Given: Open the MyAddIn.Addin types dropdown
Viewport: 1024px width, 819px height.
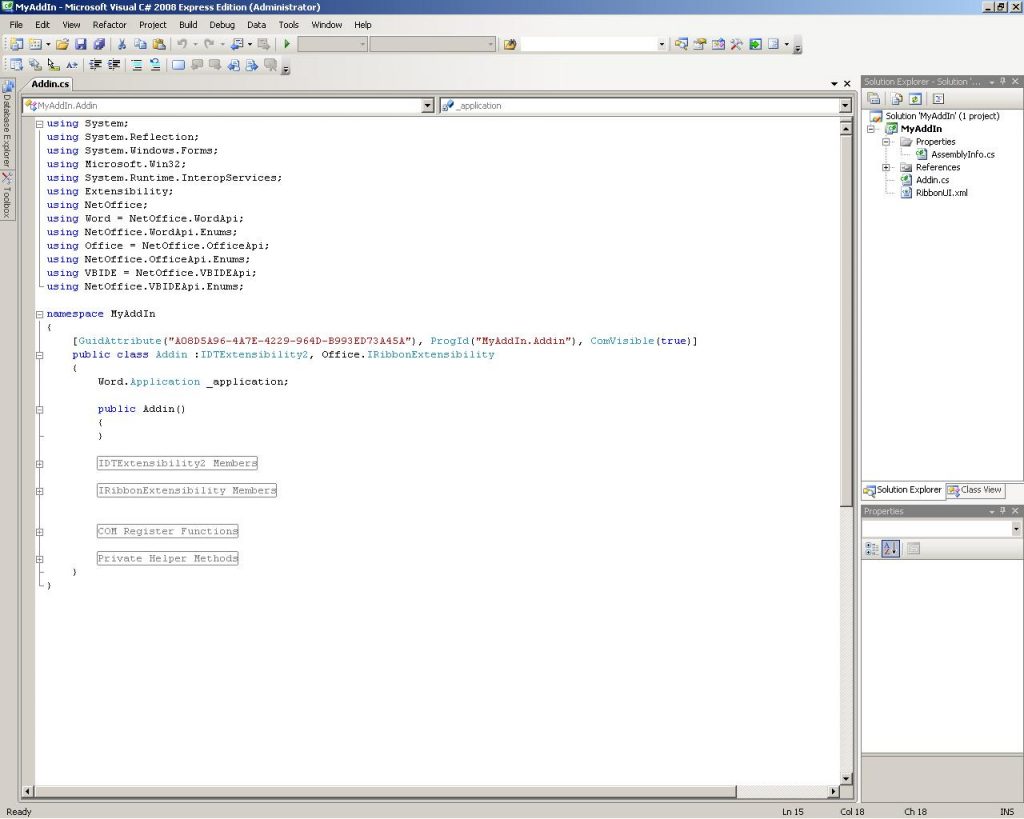Looking at the screenshot, I should 428,106.
